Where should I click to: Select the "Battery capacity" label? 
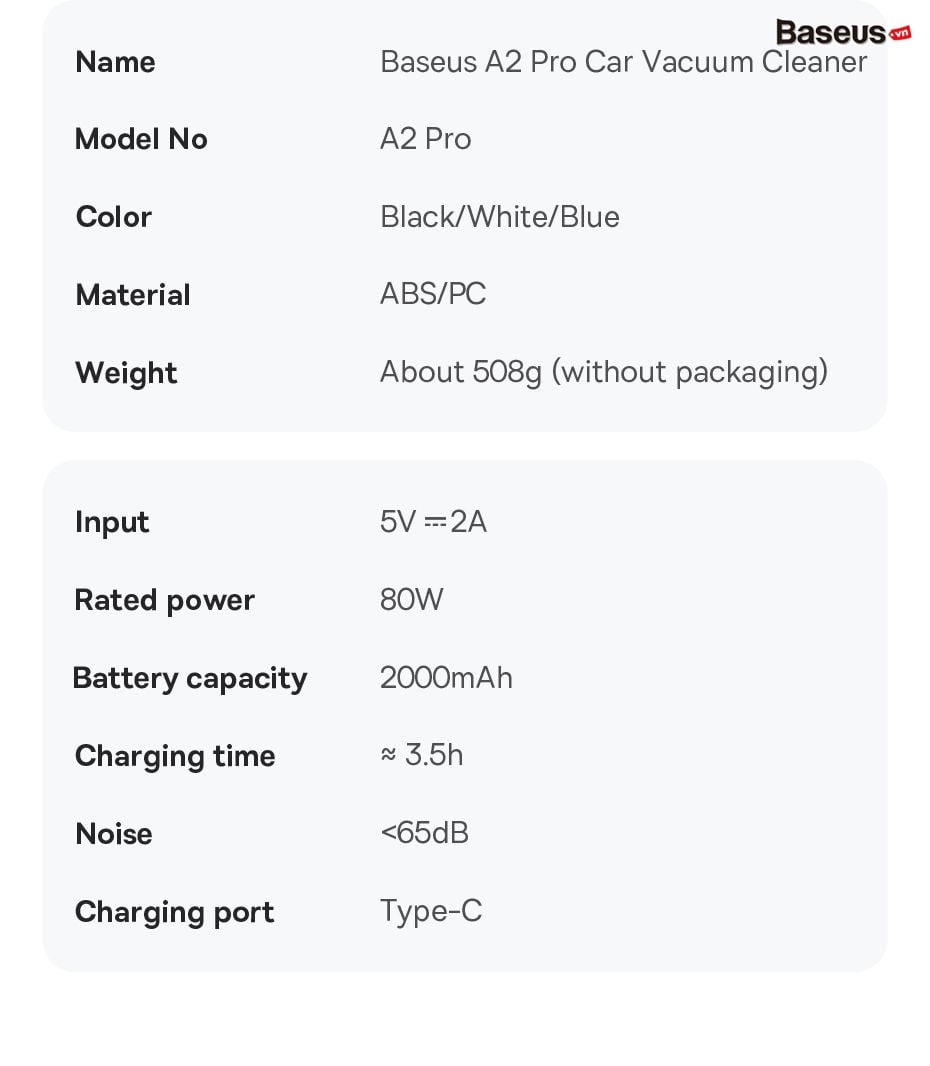coord(190,678)
